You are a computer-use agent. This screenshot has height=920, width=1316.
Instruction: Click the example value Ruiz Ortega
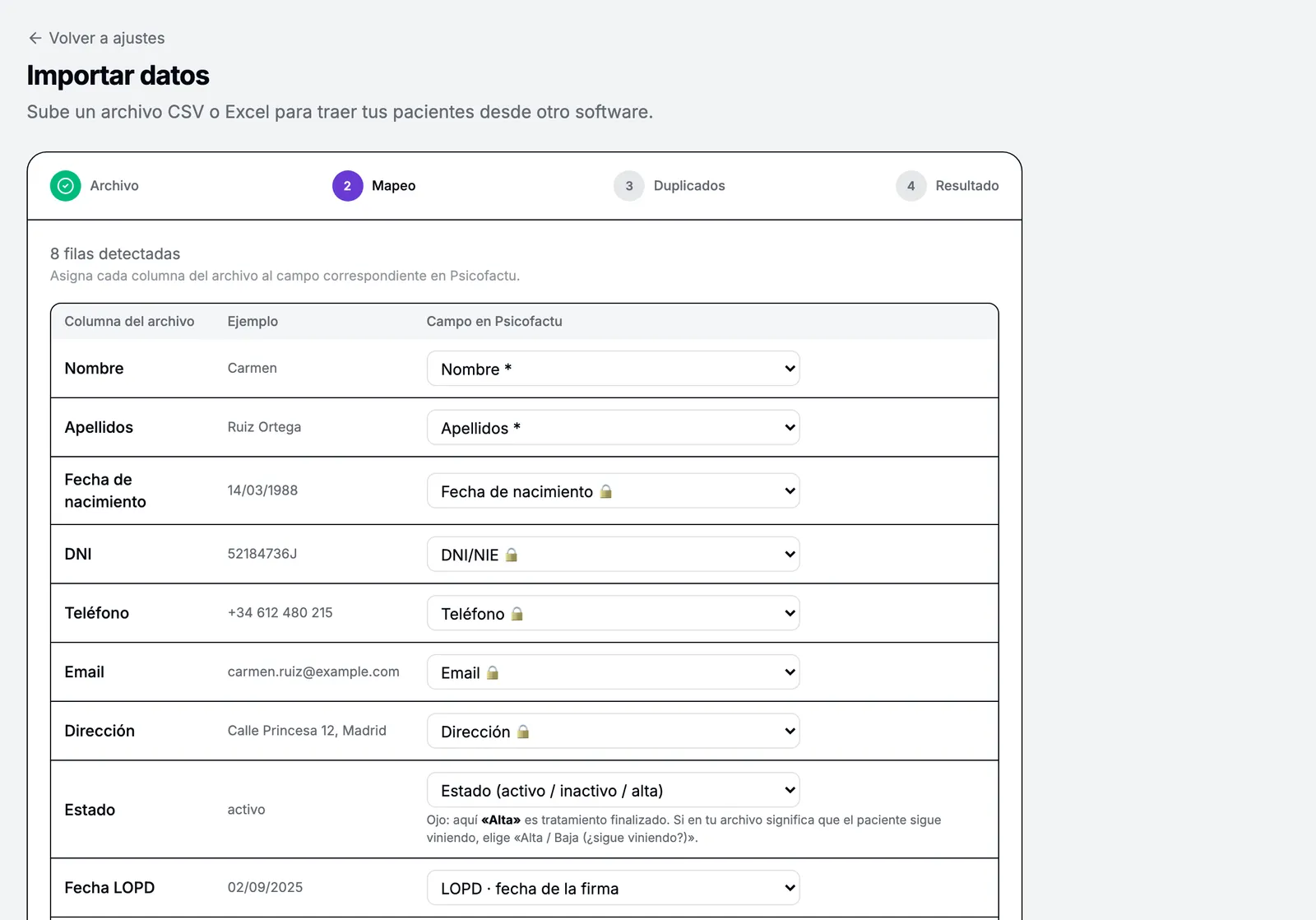[264, 427]
